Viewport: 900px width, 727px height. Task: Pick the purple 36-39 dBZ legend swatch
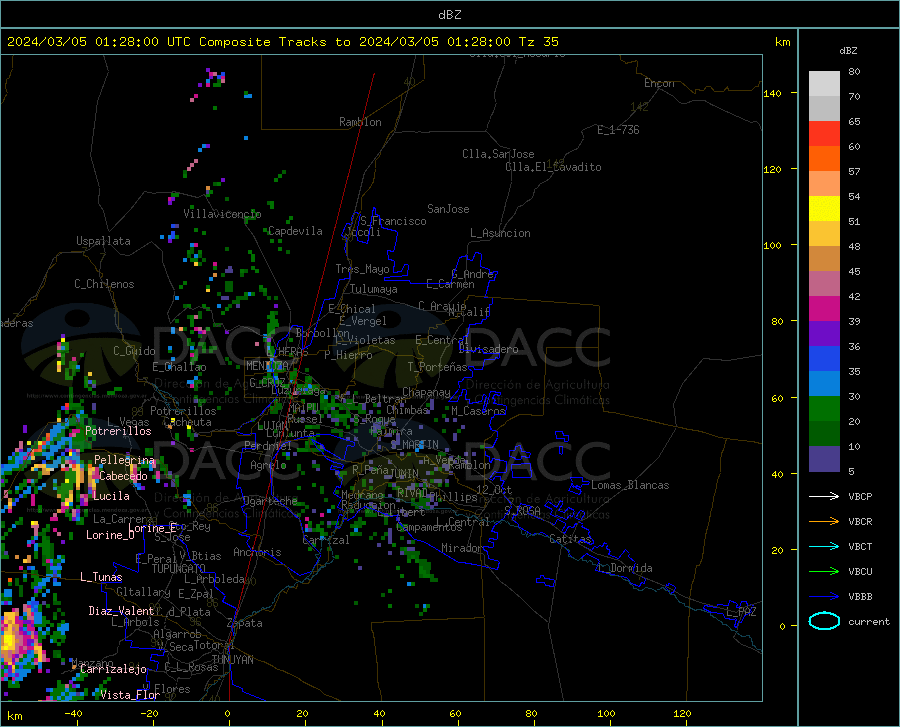pyautogui.click(x=824, y=334)
